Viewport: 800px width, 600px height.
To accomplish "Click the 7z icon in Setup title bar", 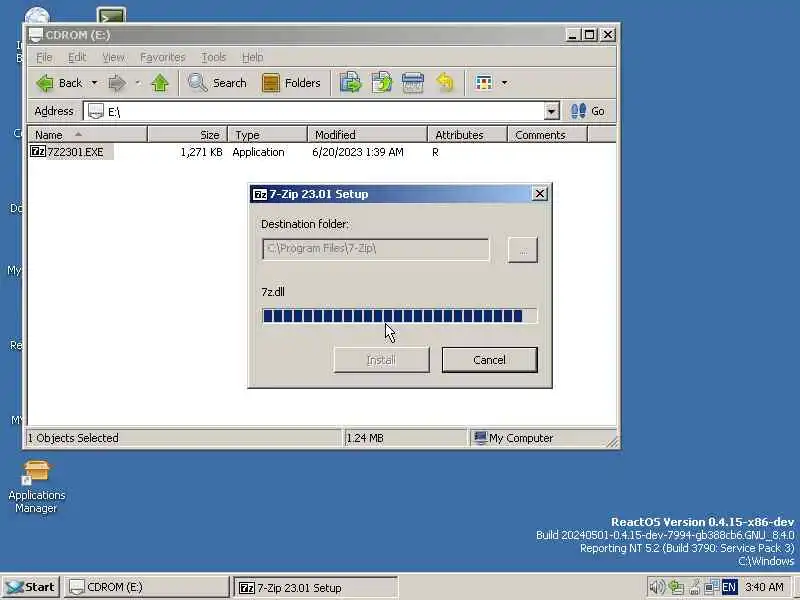I will pyautogui.click(x=260, y=194).
